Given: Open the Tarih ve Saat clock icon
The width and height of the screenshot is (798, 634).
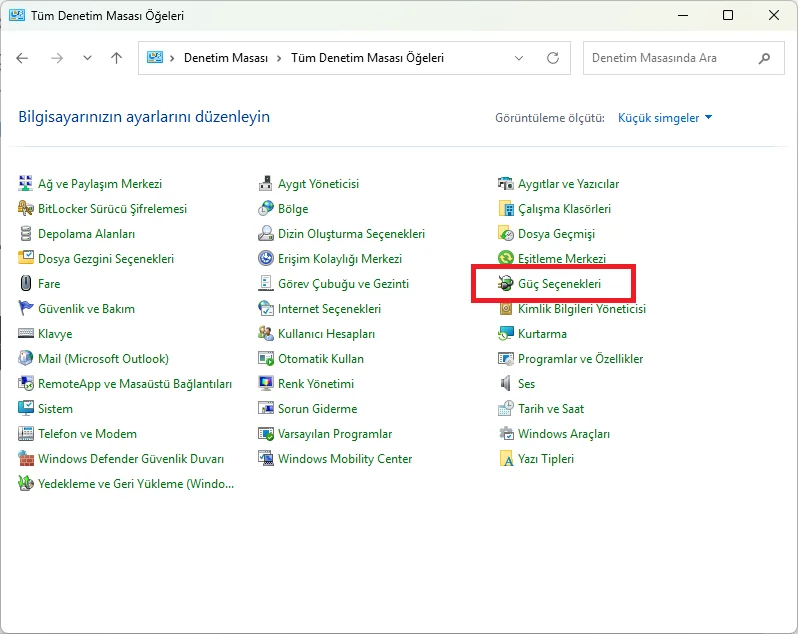Looking at the screenshot, I should coord(505,408).
